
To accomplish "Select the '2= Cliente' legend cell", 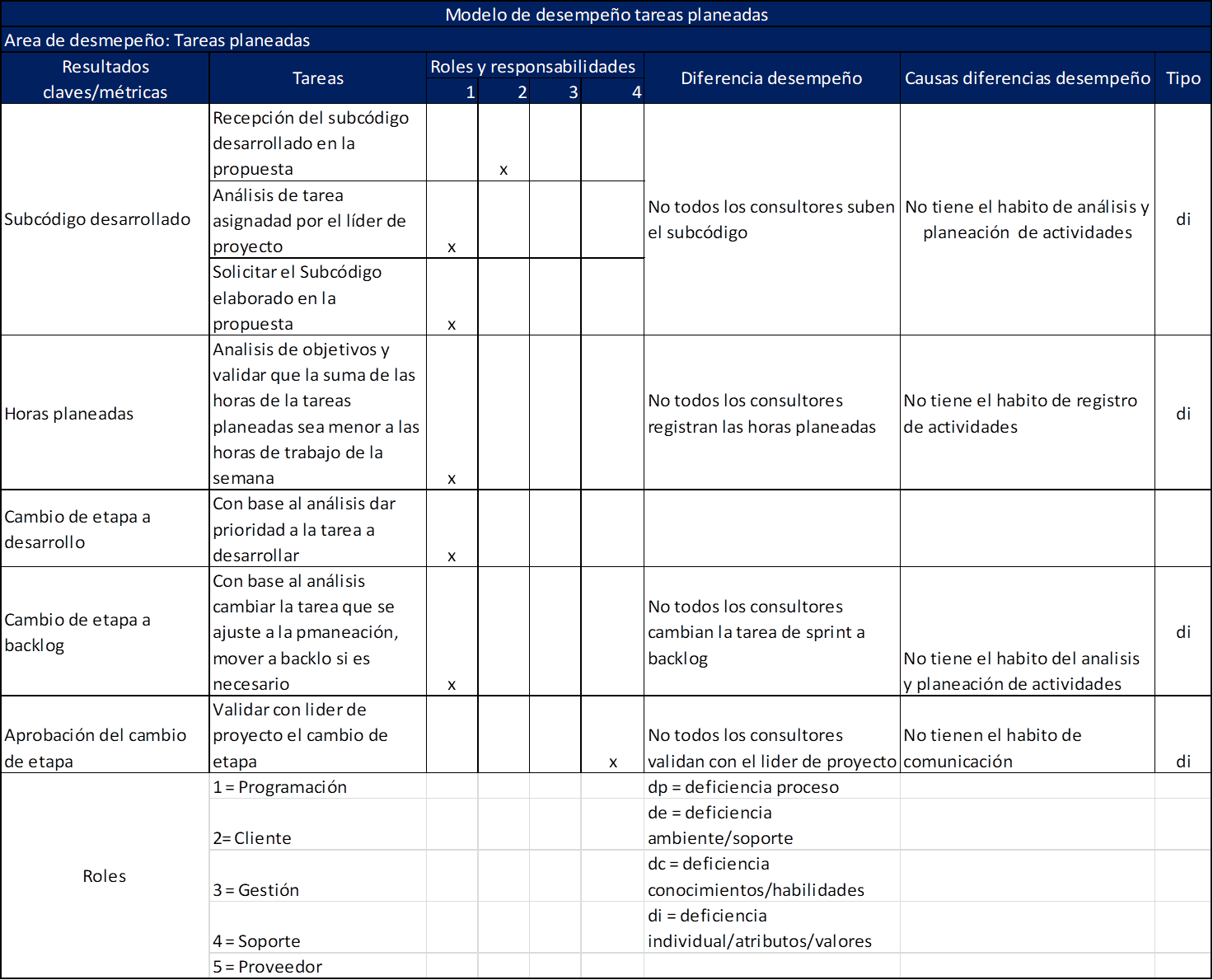I will [x=318, y=825].
